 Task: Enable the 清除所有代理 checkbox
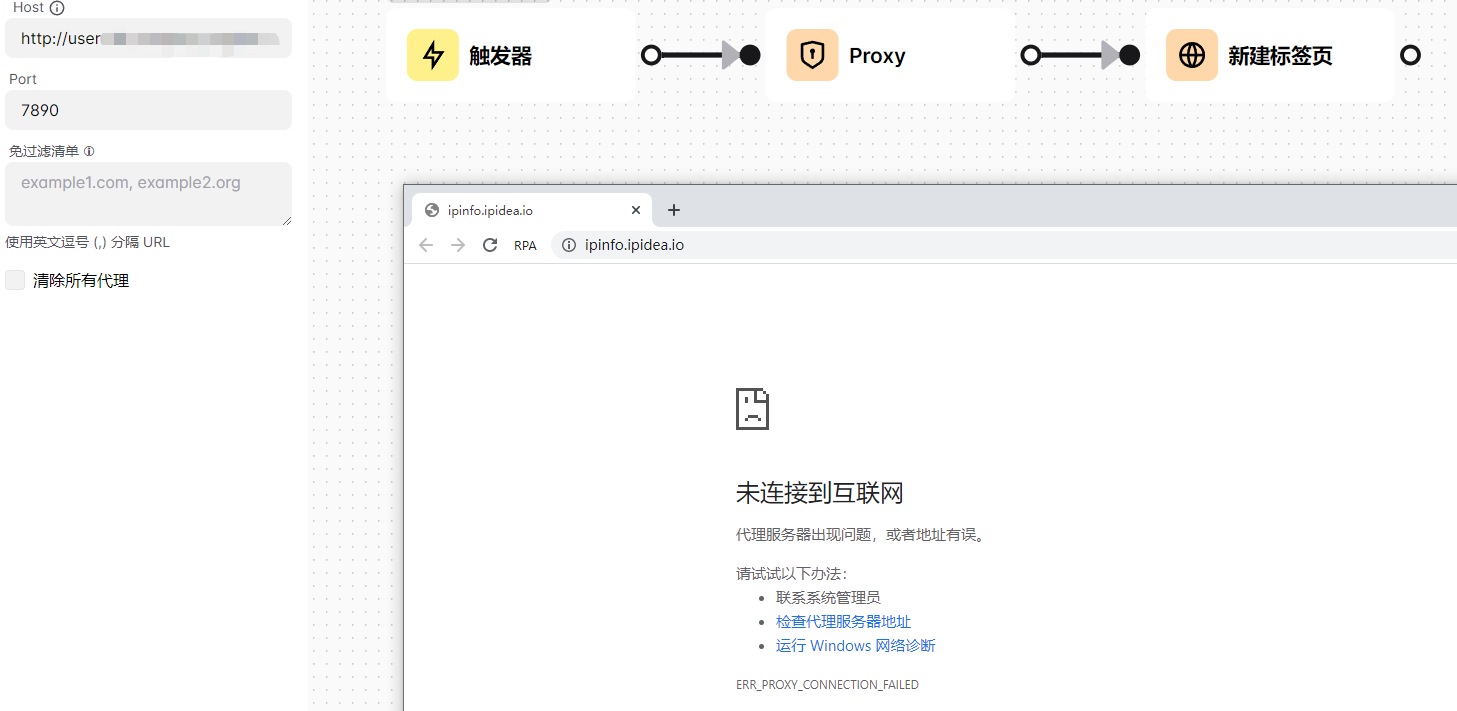coord(15,280)
